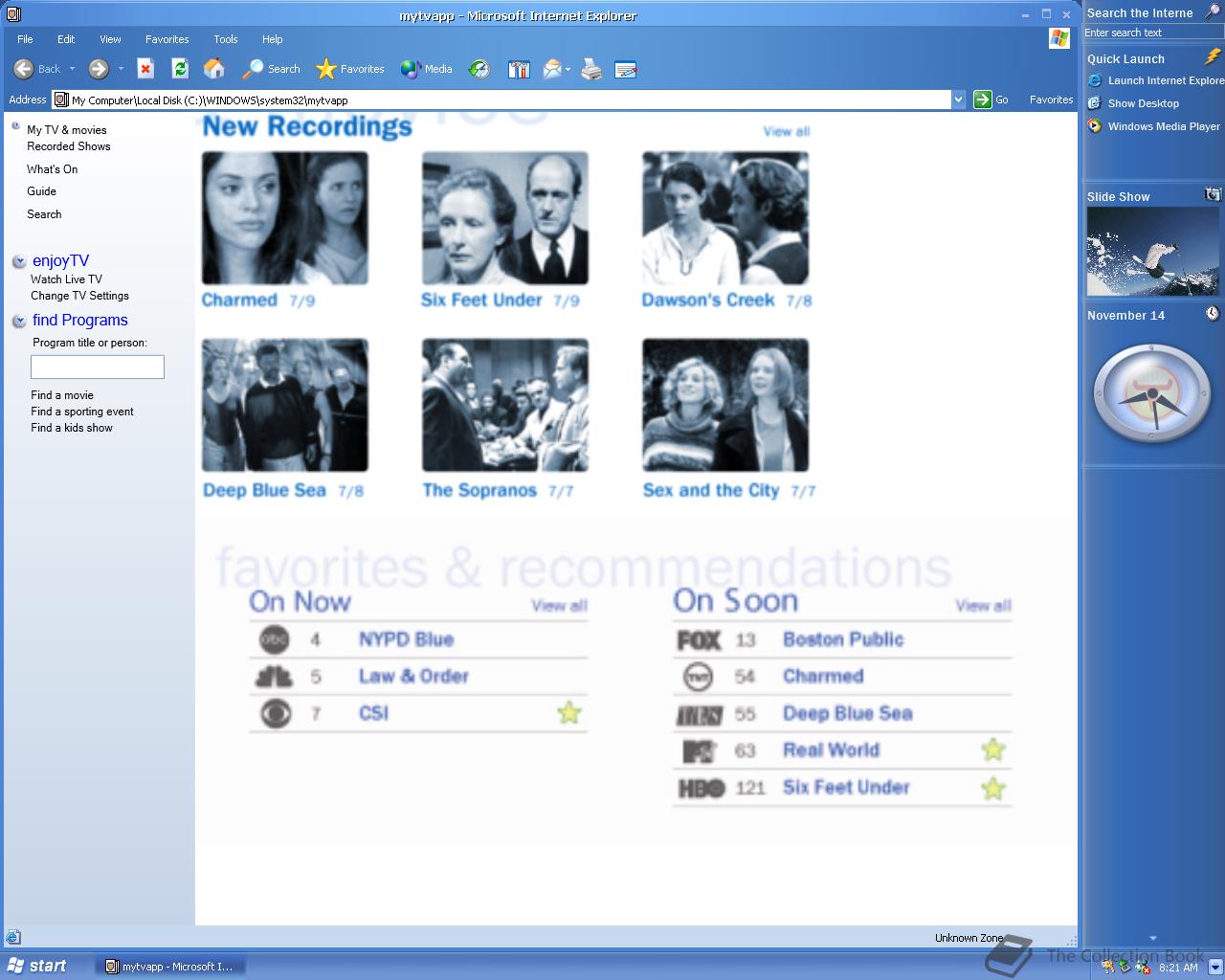Open the Back button history dropdown
Screen dimensions: 1225x980
pyautogui.click(x=72, y=69)
